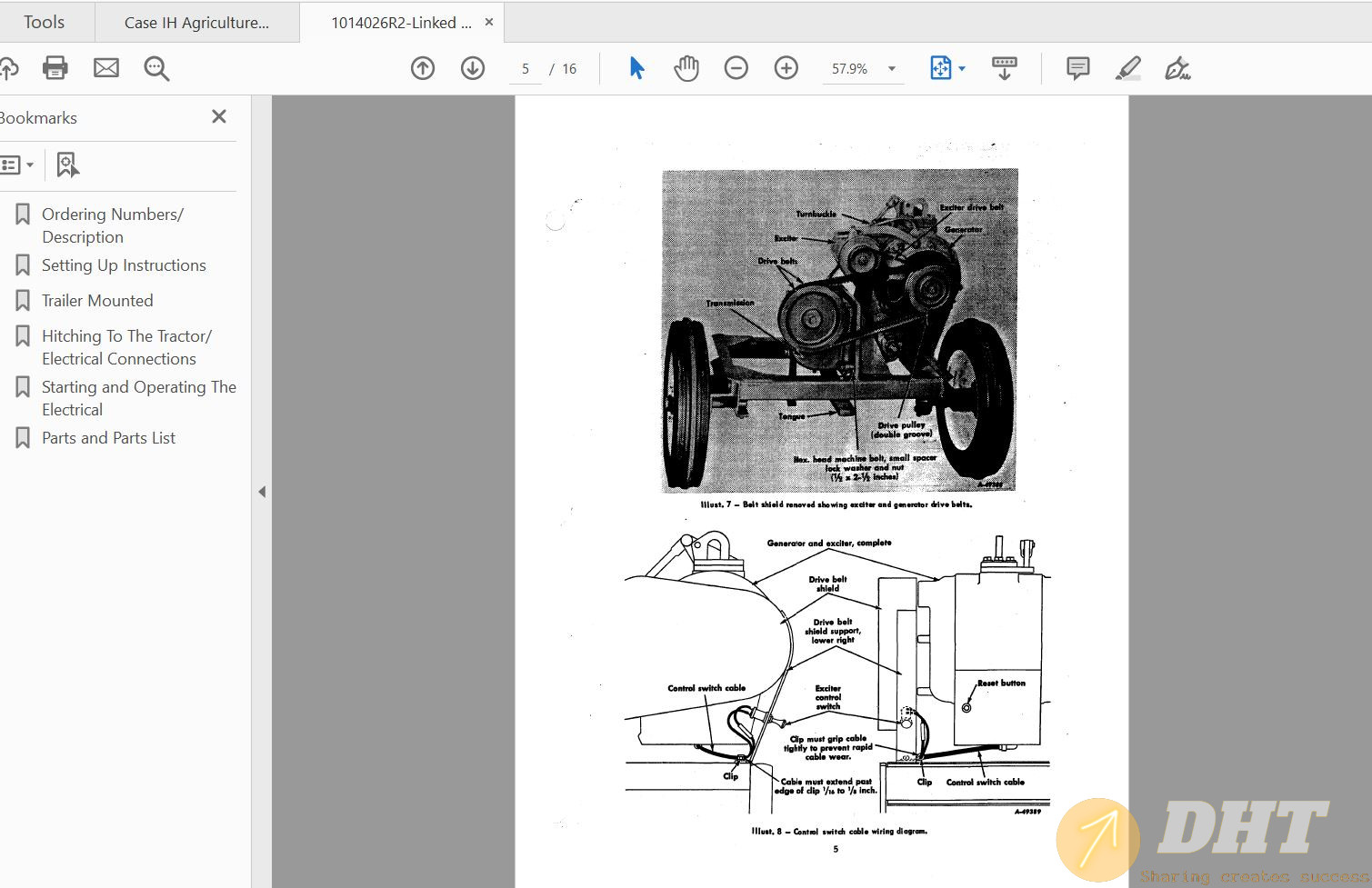Image resolution: width=1372 pixels, height=888 pixels.
Task: Send file by email envelope icon
Action: tap(106, 68)
